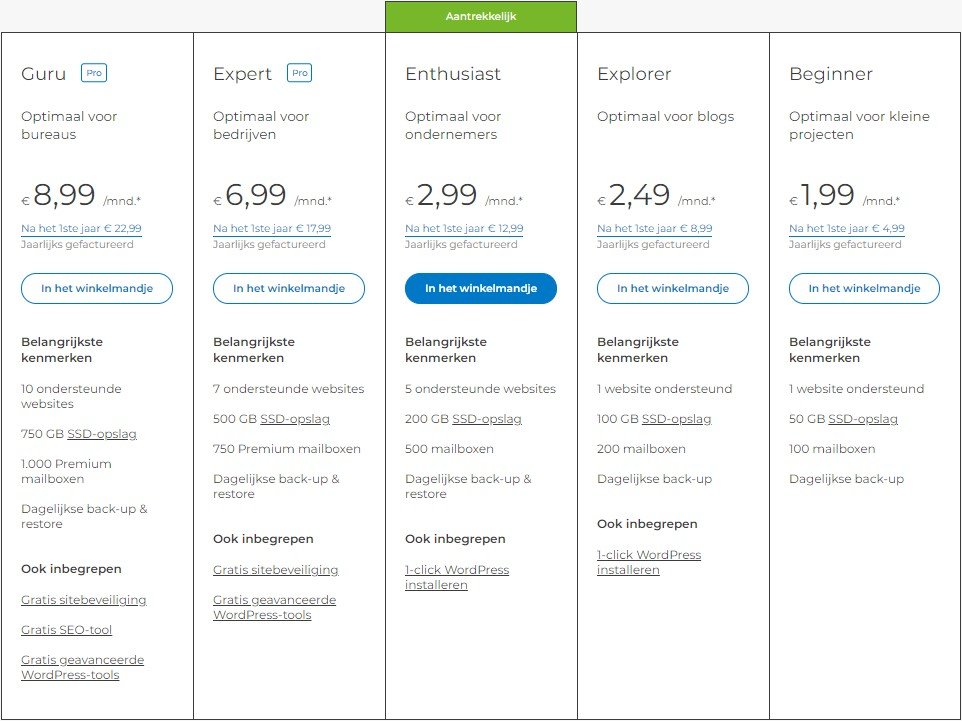Open the 'Na het 1ste jaar € 17,99' link
The image size is (962, 721).
coord(271,228)
